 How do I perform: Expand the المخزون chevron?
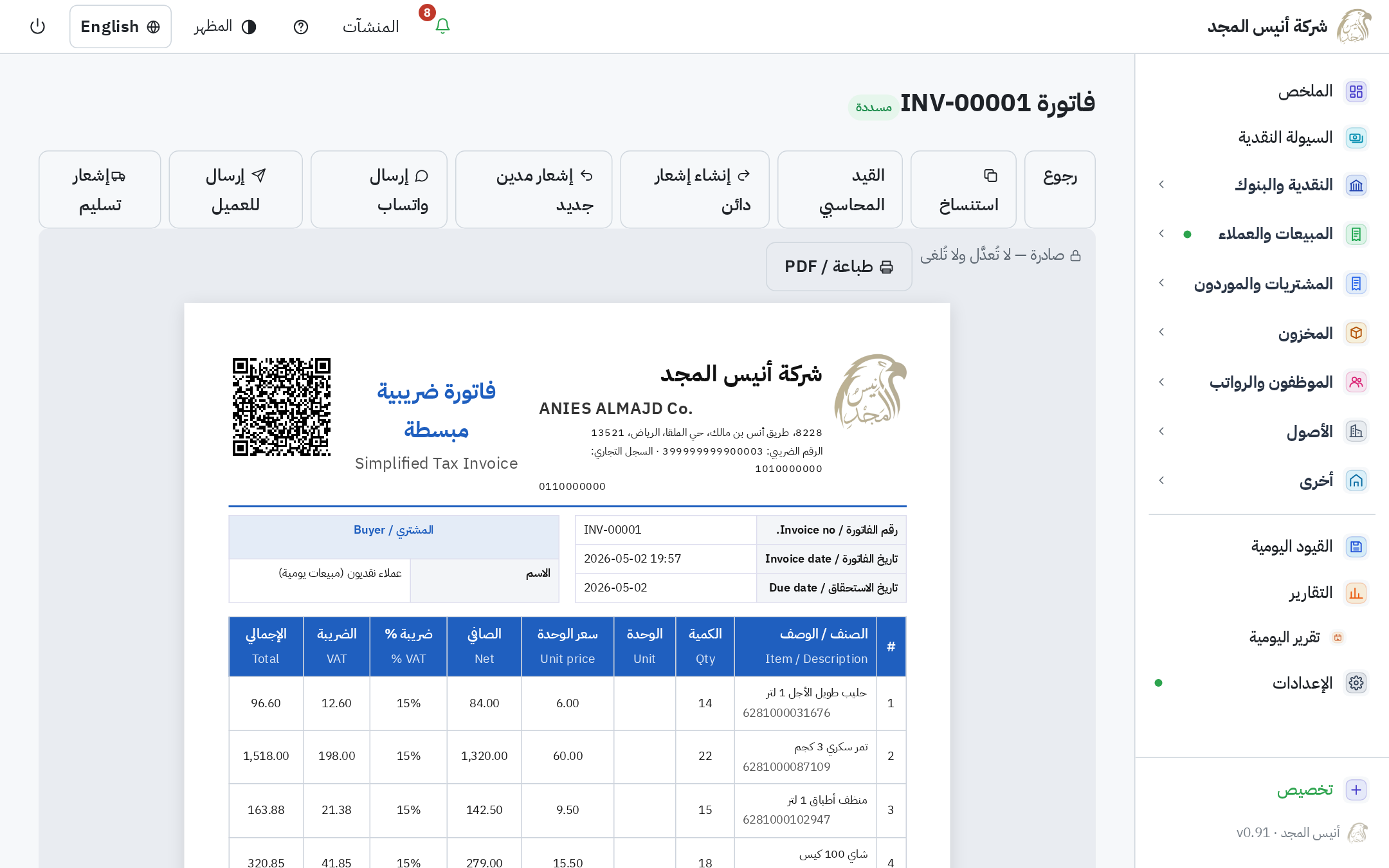[1161, 332]
